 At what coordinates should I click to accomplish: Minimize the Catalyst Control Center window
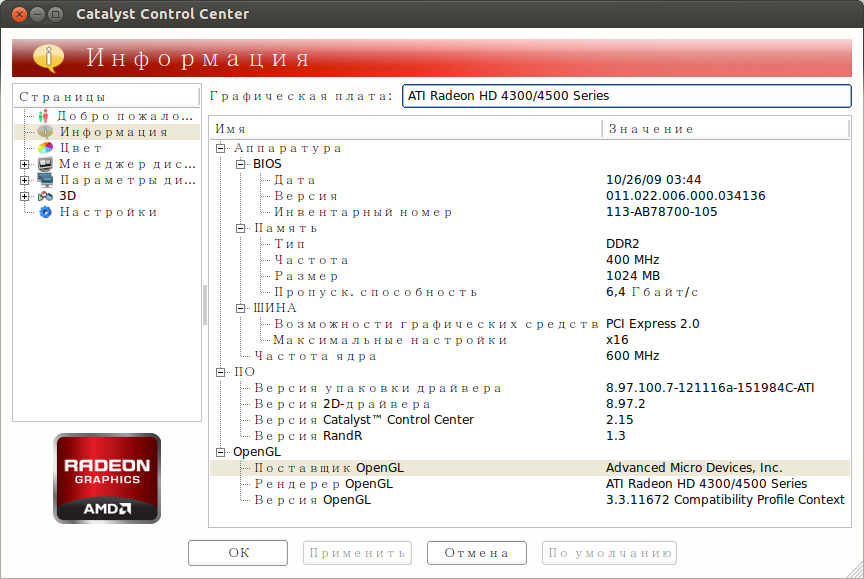[x=37, y=14]
